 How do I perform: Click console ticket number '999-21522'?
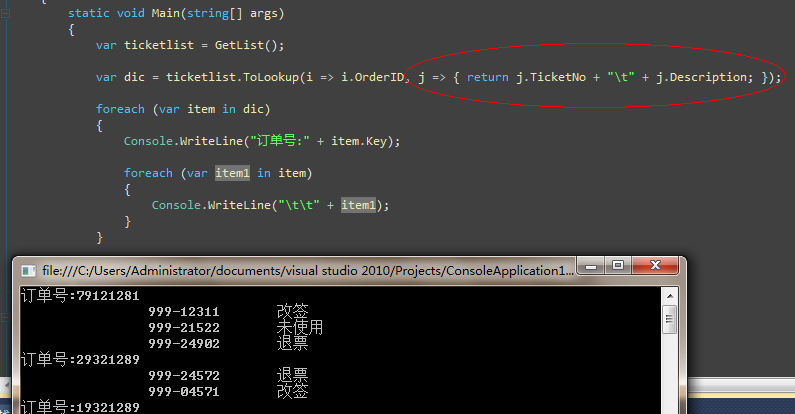click(x=184, y=328)
